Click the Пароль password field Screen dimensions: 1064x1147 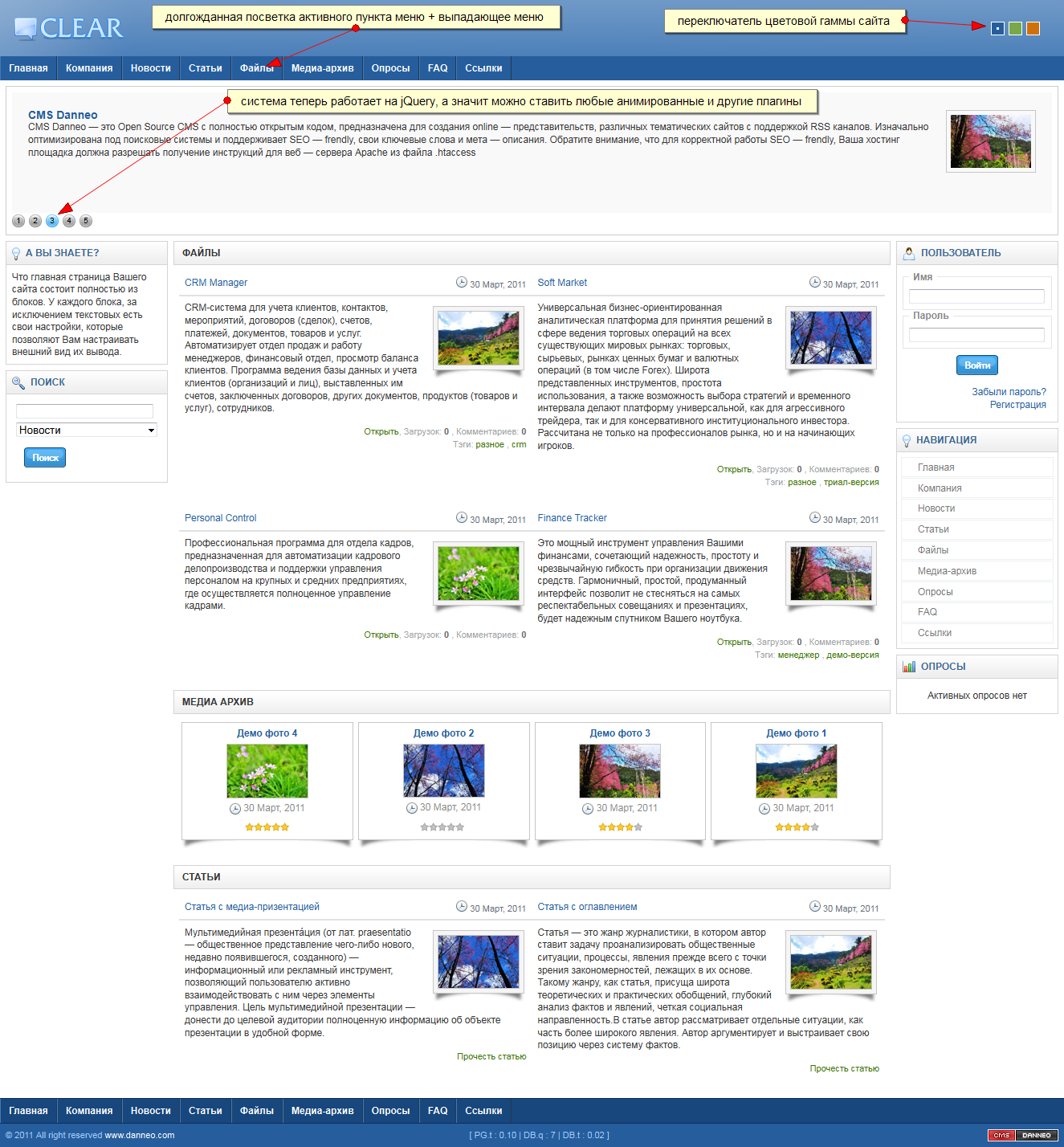[x=976, y=335]
